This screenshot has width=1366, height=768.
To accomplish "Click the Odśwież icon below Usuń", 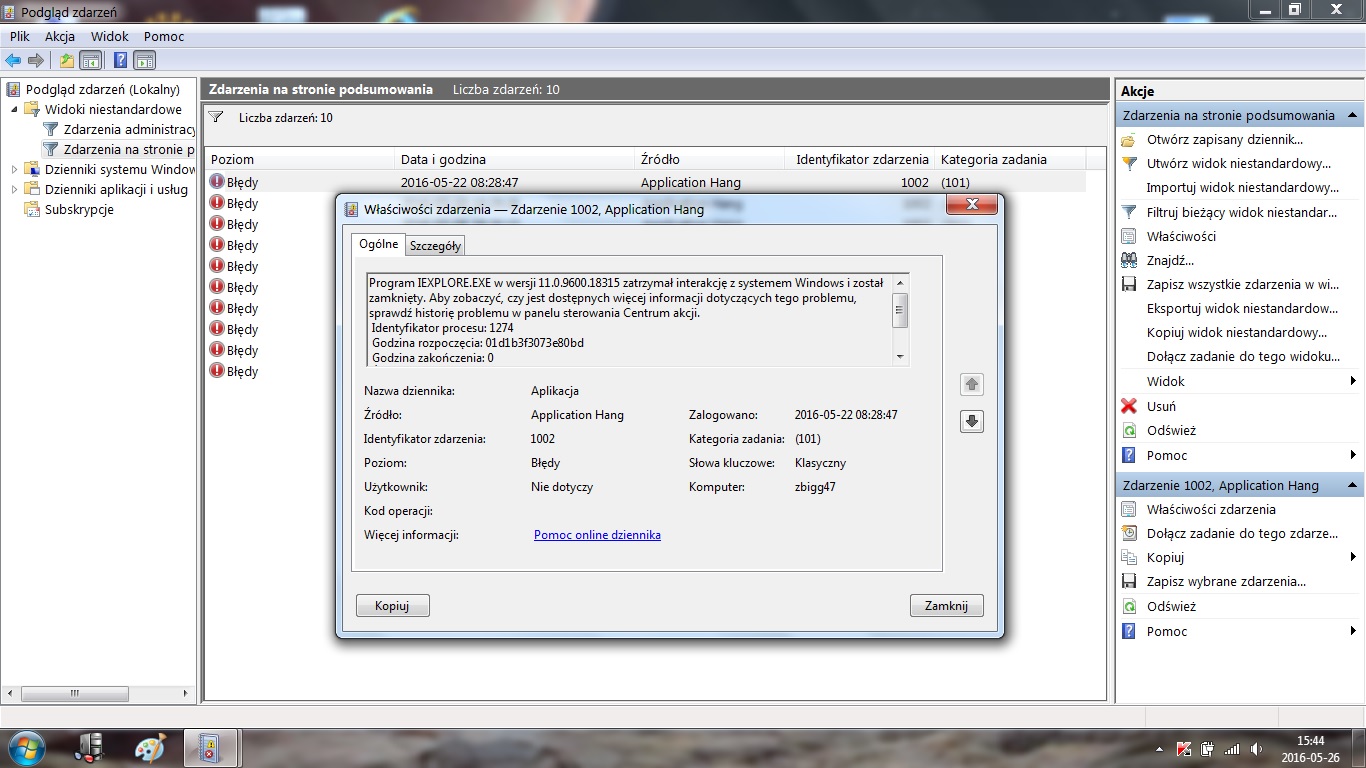I will coord(1129,431).
